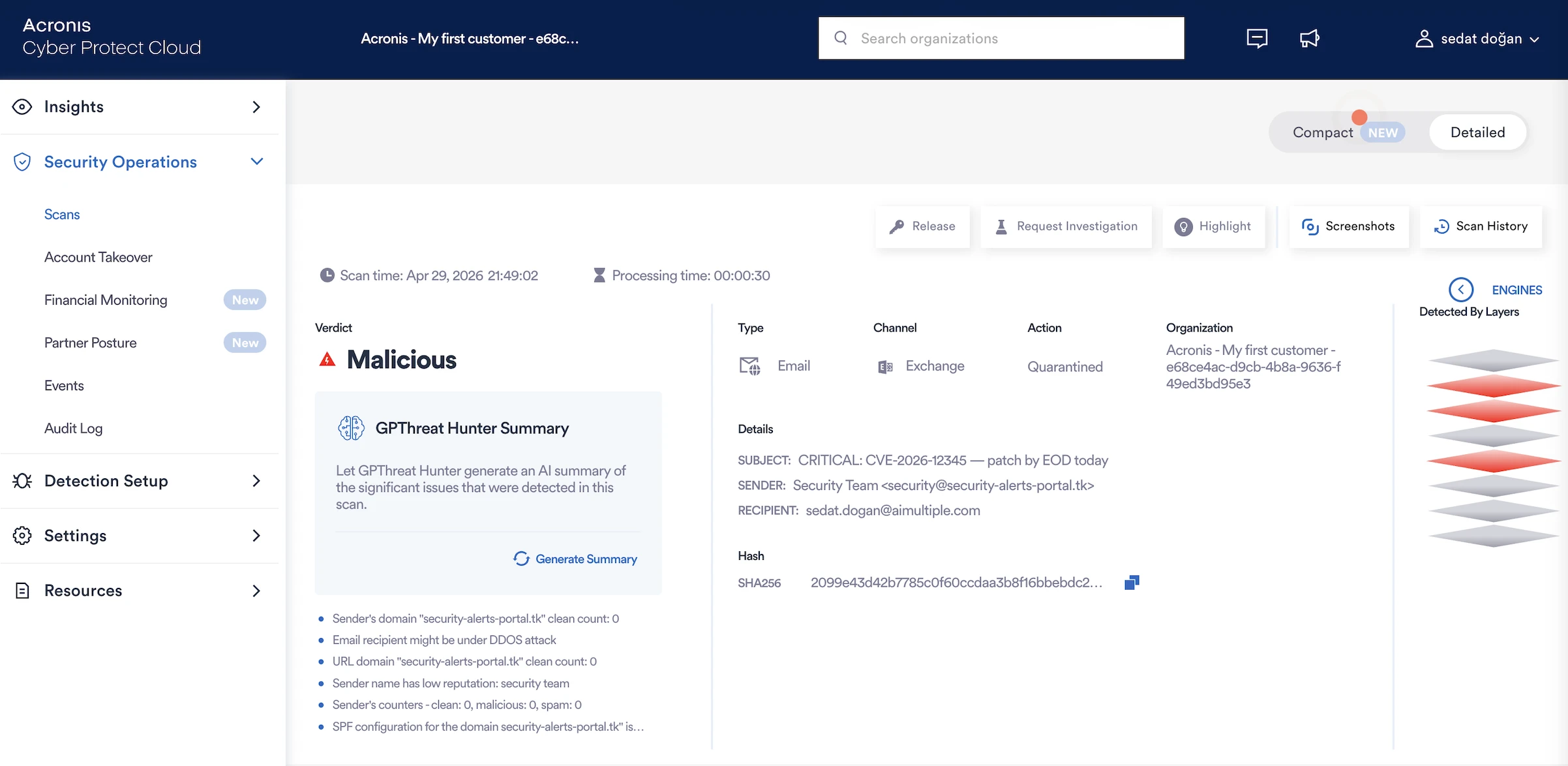Click the GPThreat Hunter brain icon

click(x=351, y=428)
